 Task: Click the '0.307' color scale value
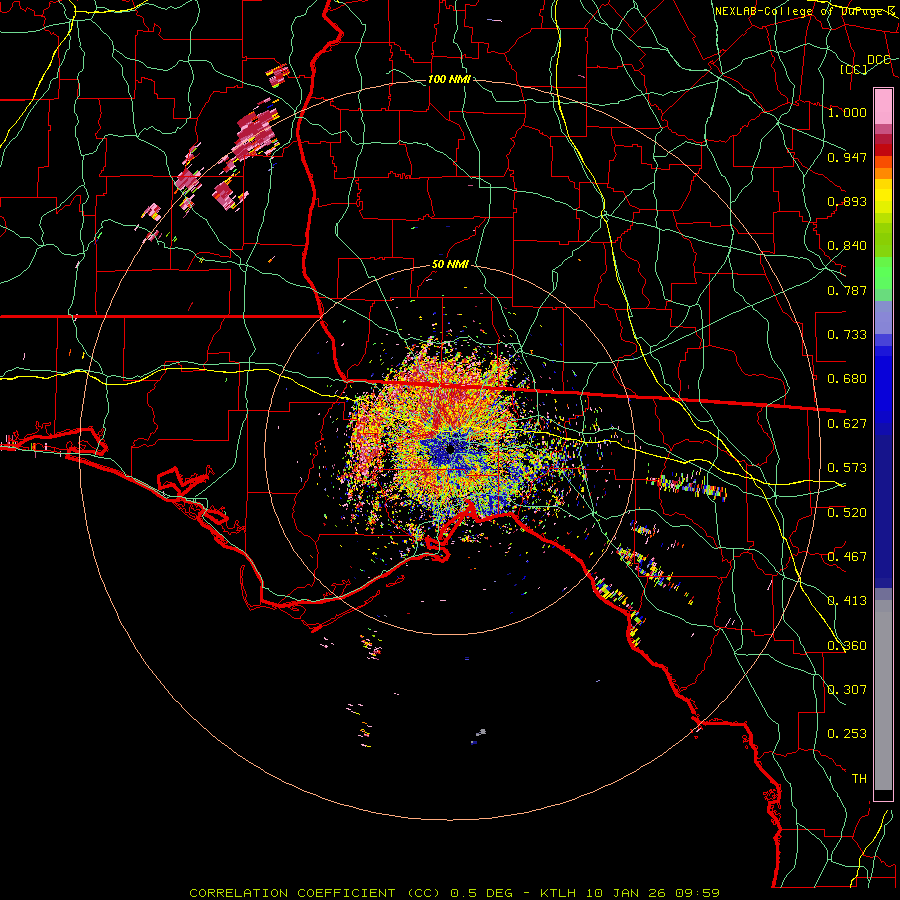point(847,690)
